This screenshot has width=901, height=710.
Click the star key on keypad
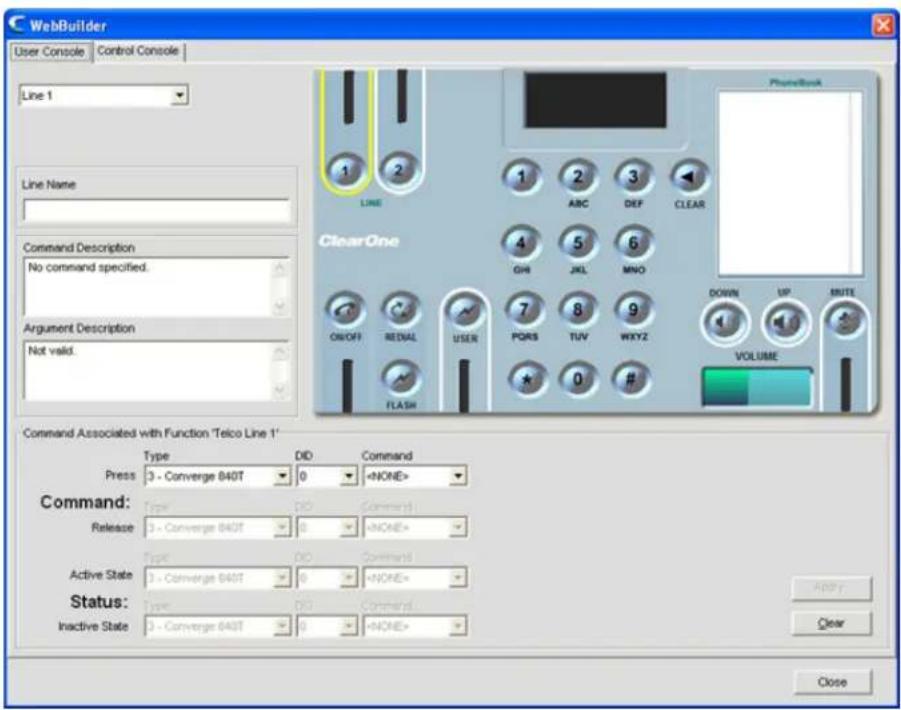tap(526, 379)
